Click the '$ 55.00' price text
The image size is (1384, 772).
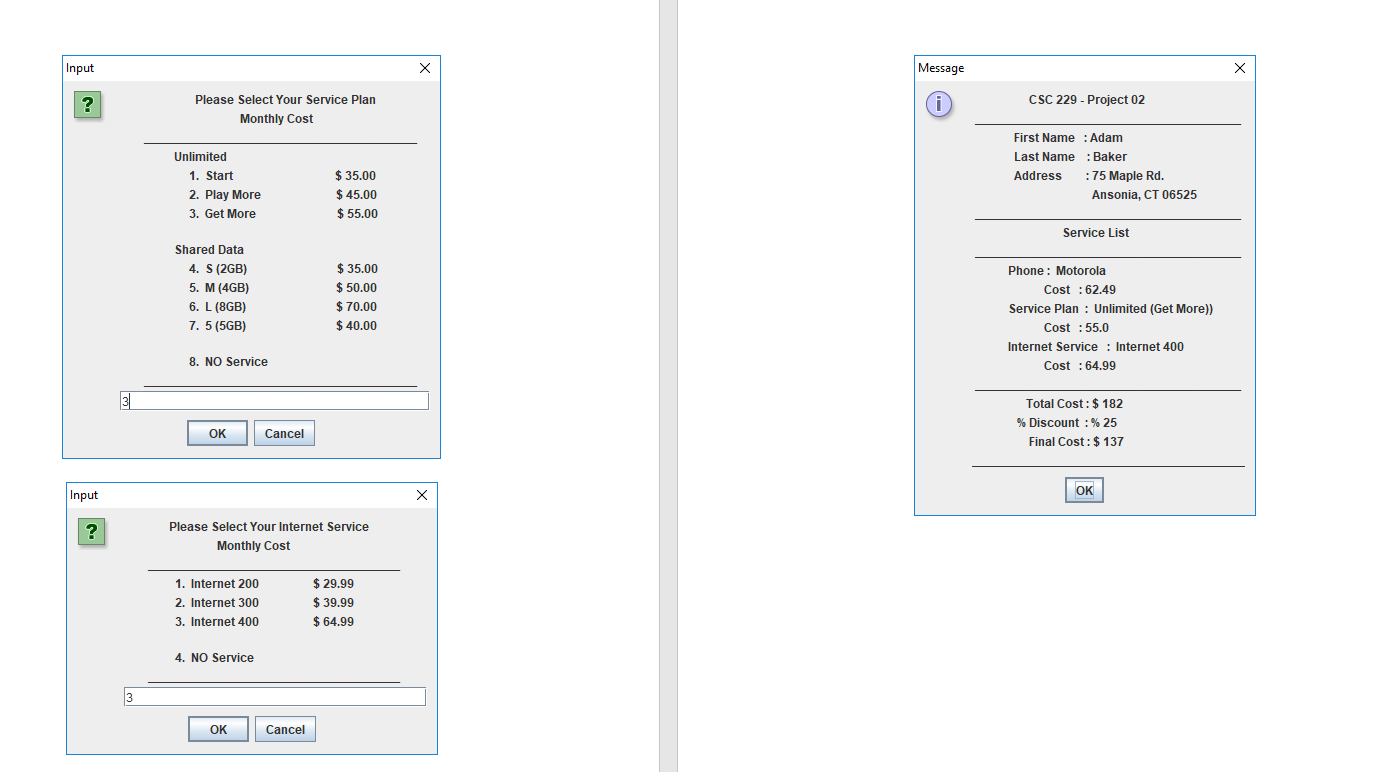coord(357,214)
